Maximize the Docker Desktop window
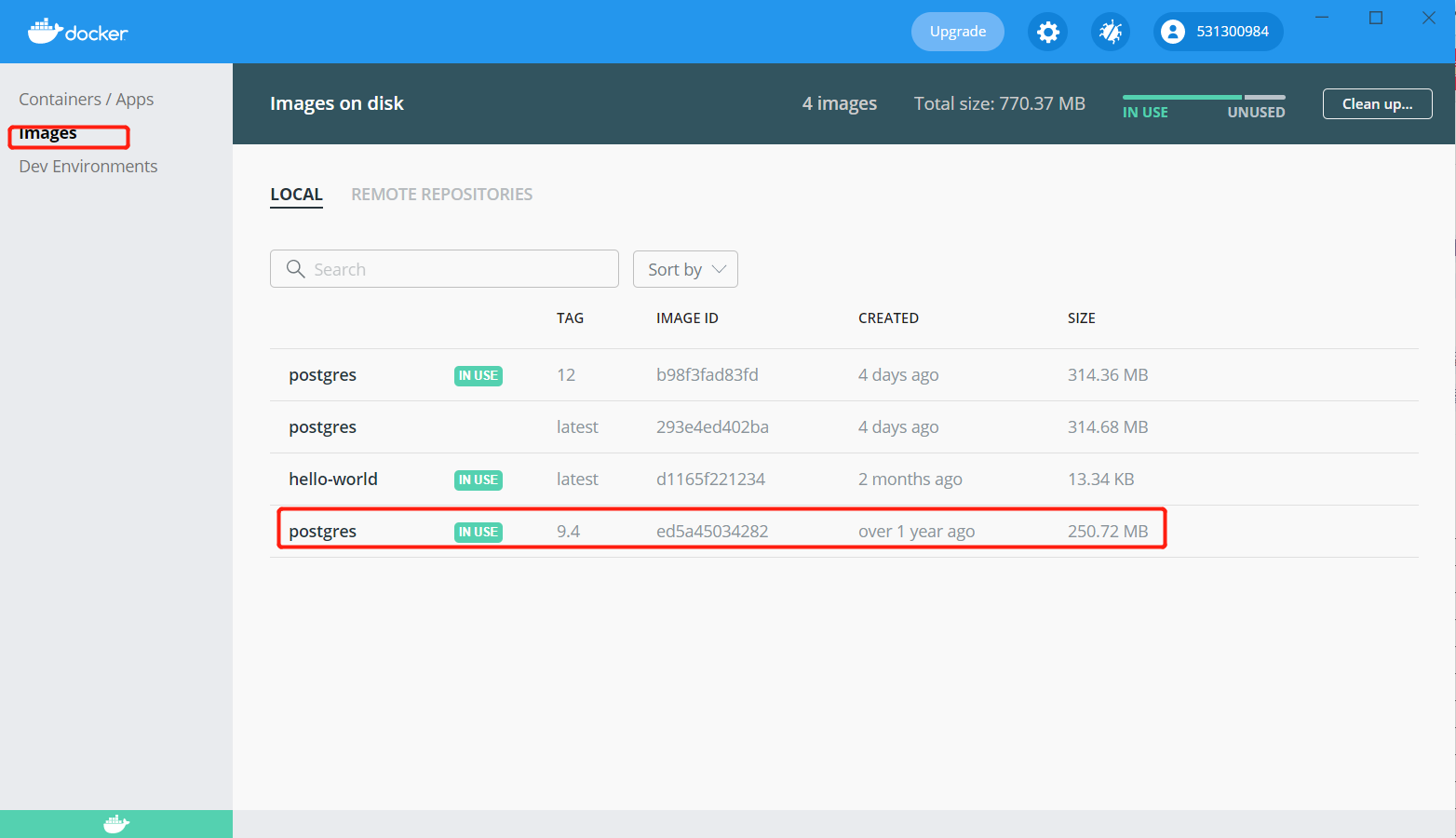 point(1376,18)
